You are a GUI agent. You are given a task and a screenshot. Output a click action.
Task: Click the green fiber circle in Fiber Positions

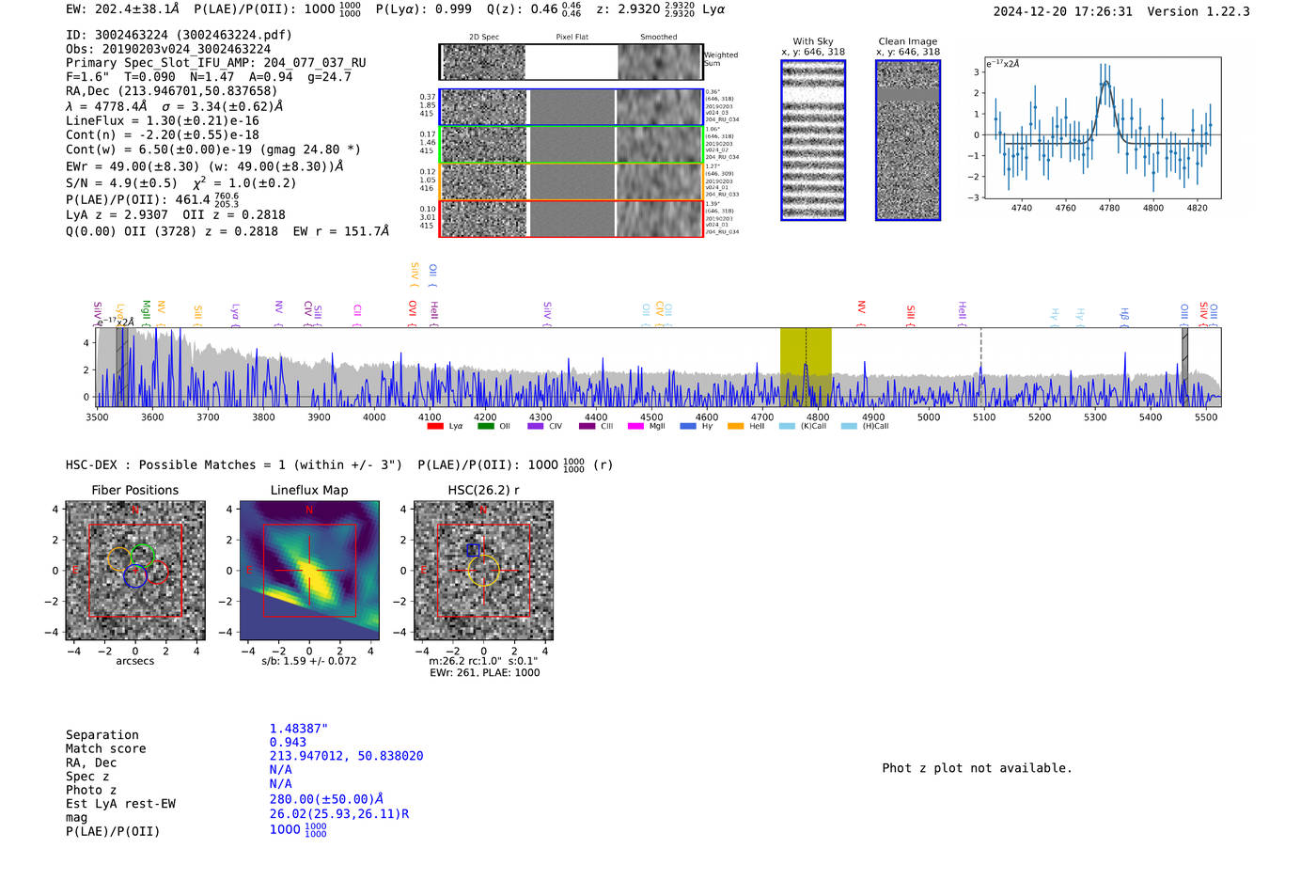click(143, 556)
